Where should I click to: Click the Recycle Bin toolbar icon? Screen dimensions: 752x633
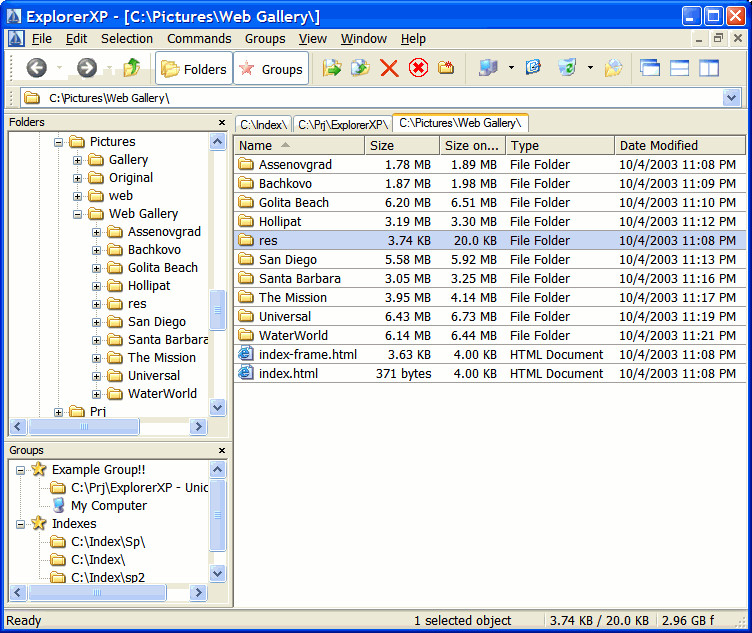[x=567, y=68]
